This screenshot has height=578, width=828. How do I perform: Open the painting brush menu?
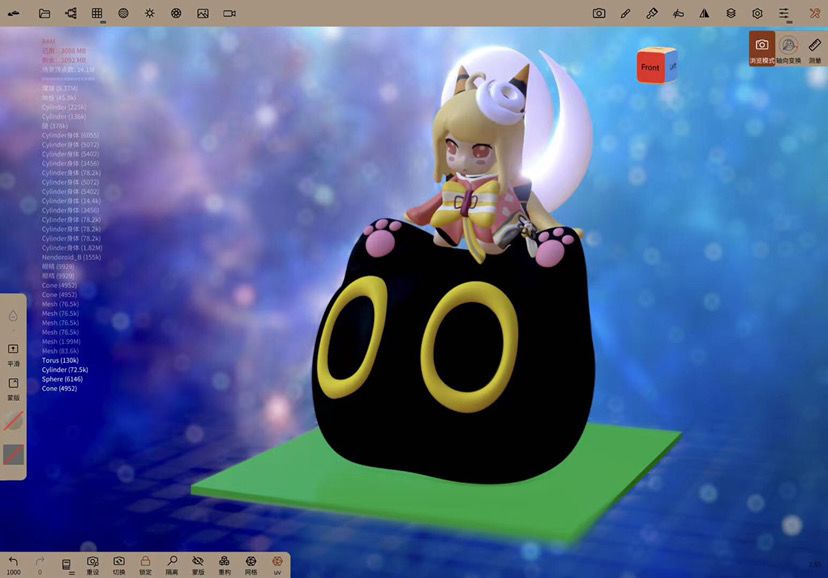pyautogui.click(x=652, y=13)
